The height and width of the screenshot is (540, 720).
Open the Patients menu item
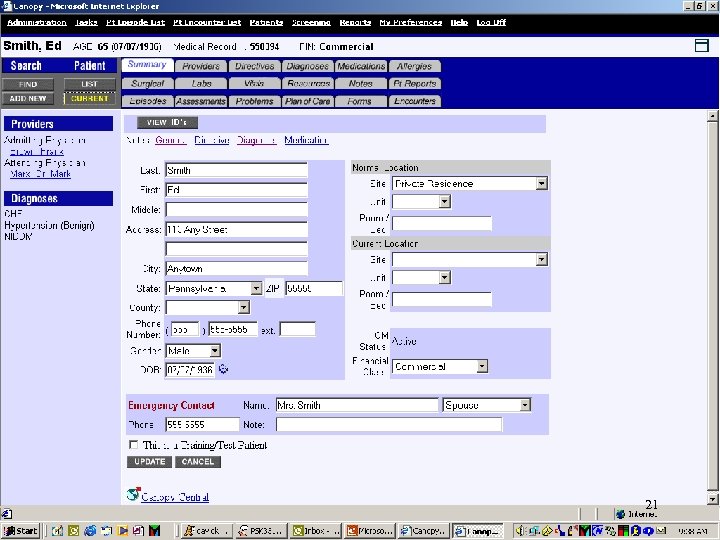[x=266, y=22]
